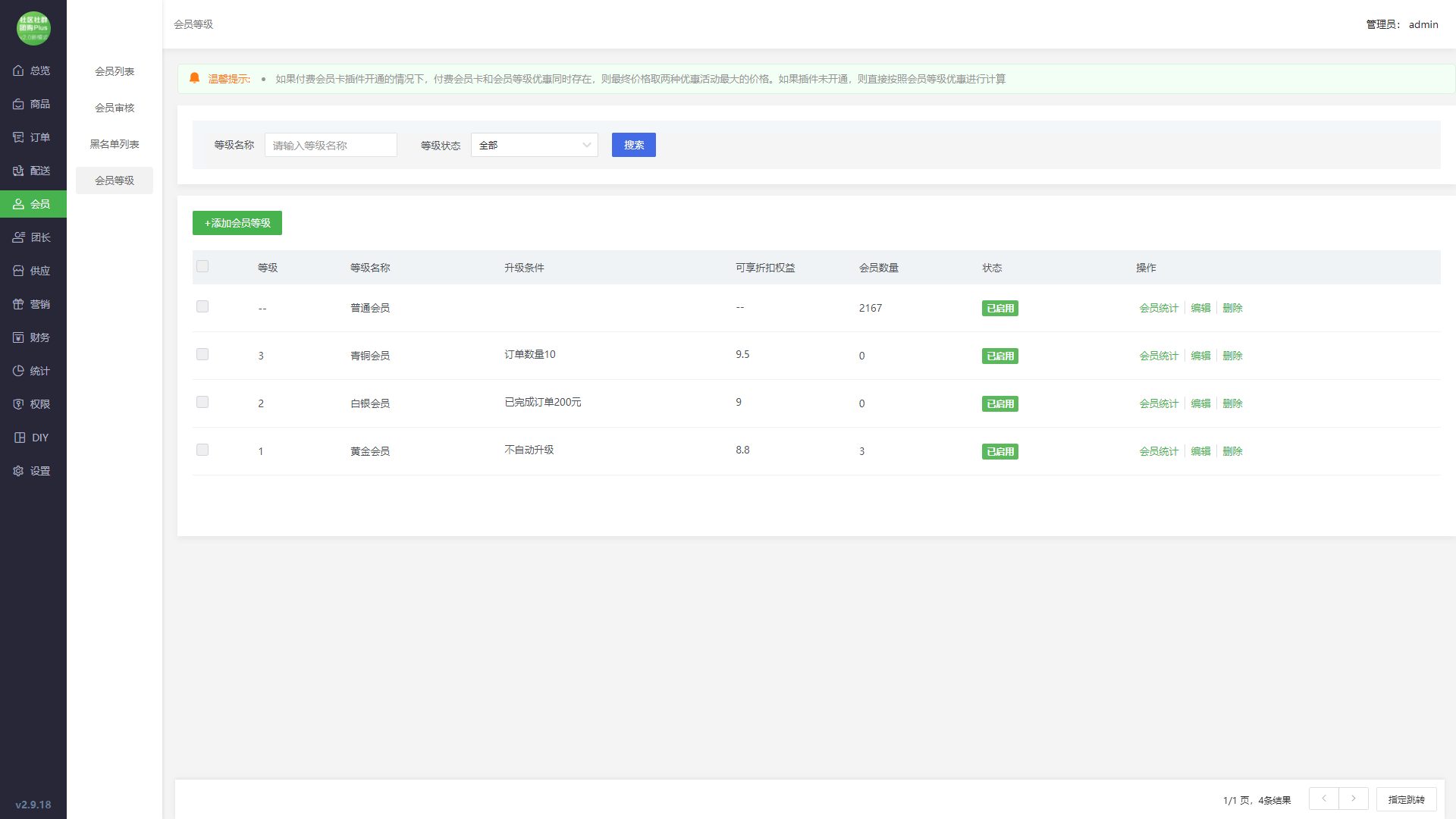1456x819 pixels.
Task: Focus the 等级名称 search input field
Action: pos(331,145)
